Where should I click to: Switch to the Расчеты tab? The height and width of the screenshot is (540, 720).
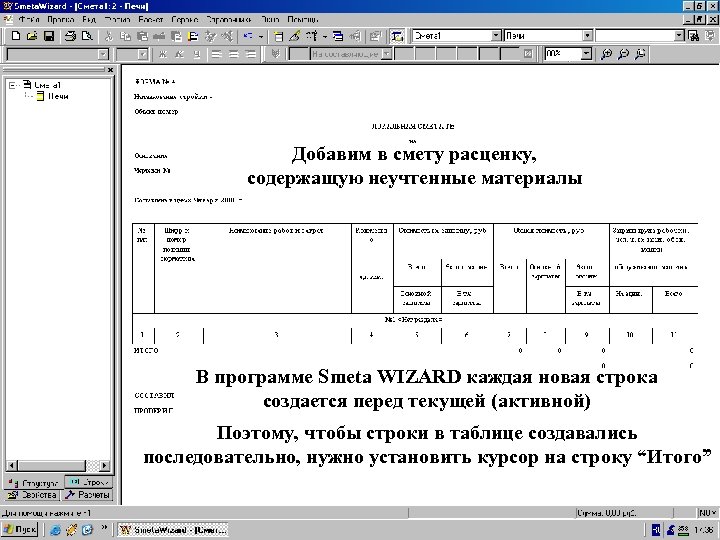click(87, 495)
